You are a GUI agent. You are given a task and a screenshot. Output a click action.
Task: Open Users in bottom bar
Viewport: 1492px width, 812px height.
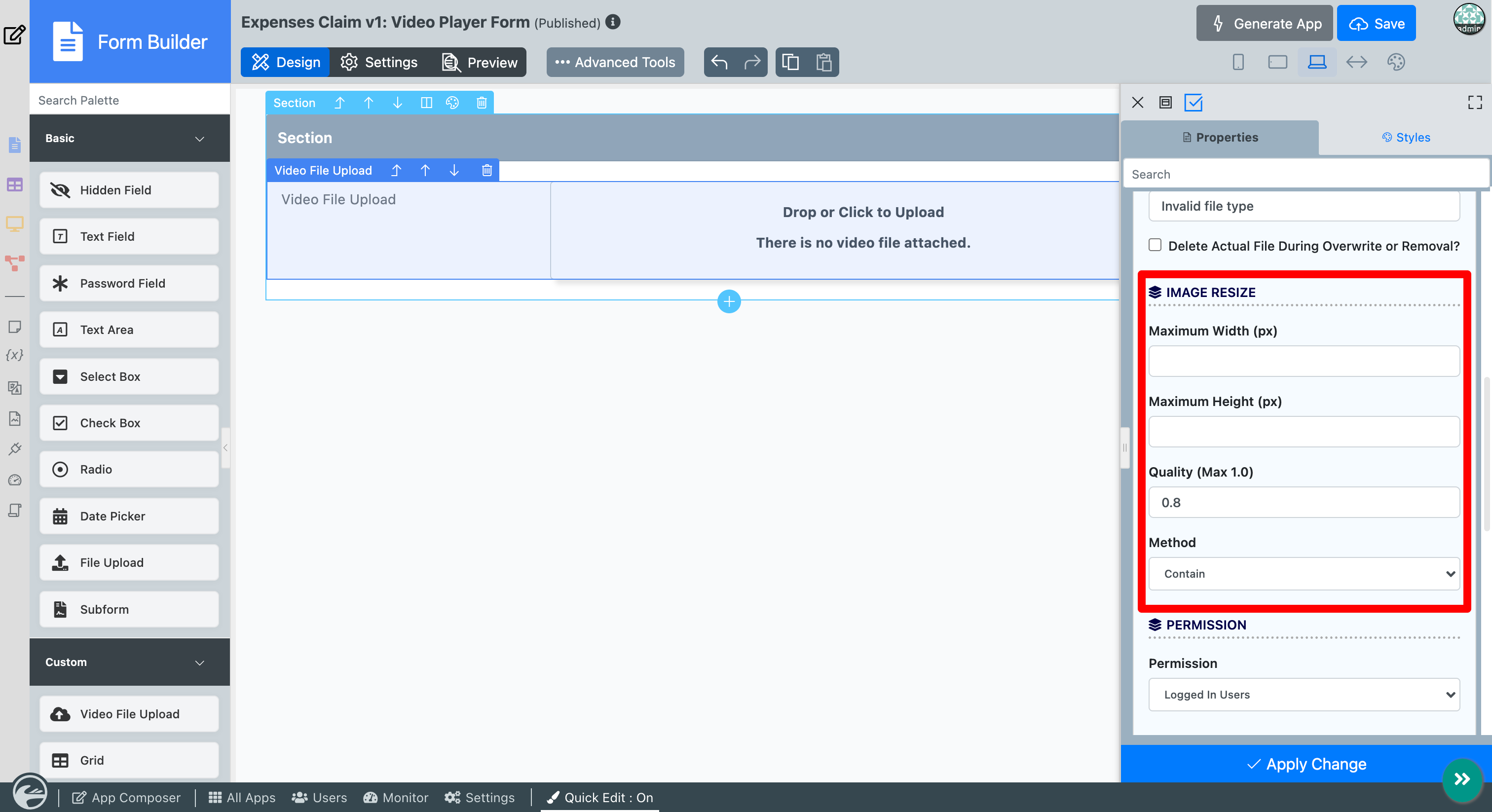click(x=319, y=798)
